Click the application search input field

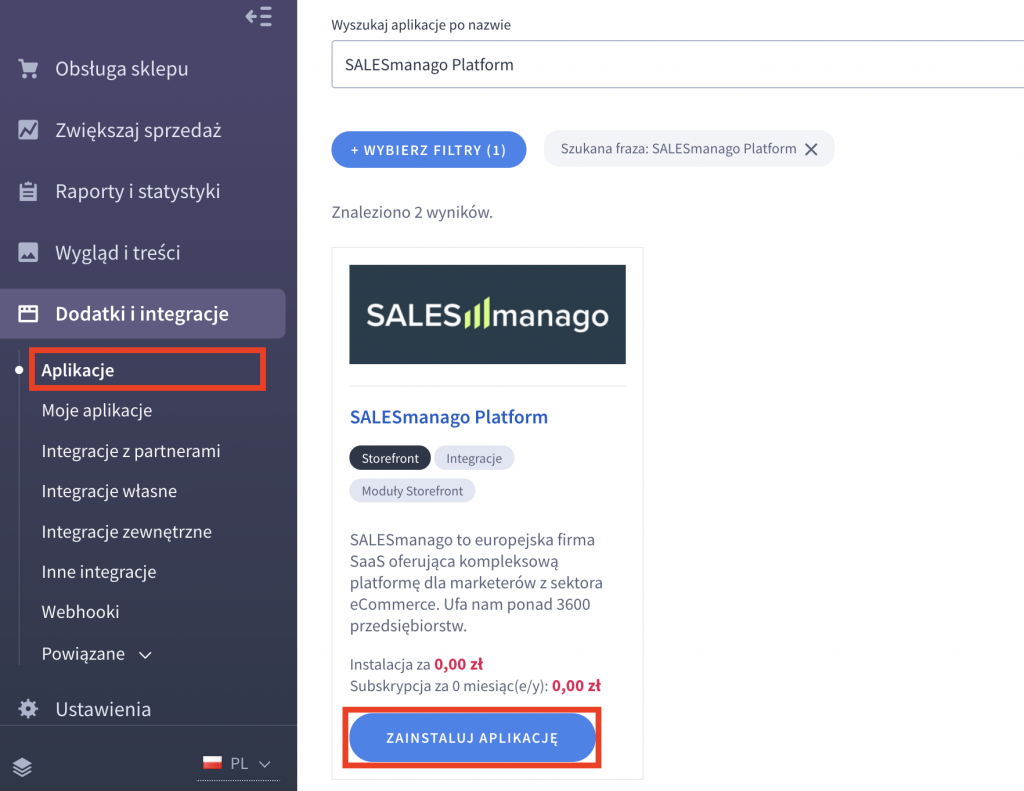pos(600,64)
